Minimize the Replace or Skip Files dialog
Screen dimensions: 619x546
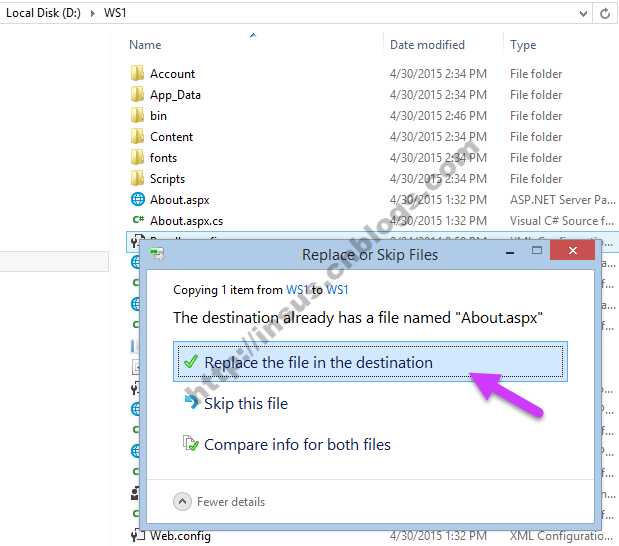click(x=510, y=252)
